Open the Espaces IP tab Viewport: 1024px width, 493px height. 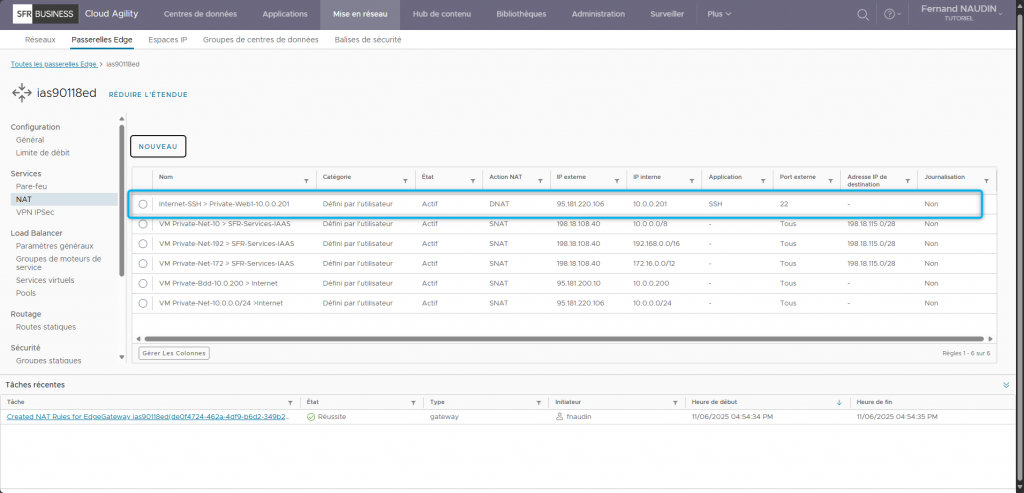pos(167,39)
